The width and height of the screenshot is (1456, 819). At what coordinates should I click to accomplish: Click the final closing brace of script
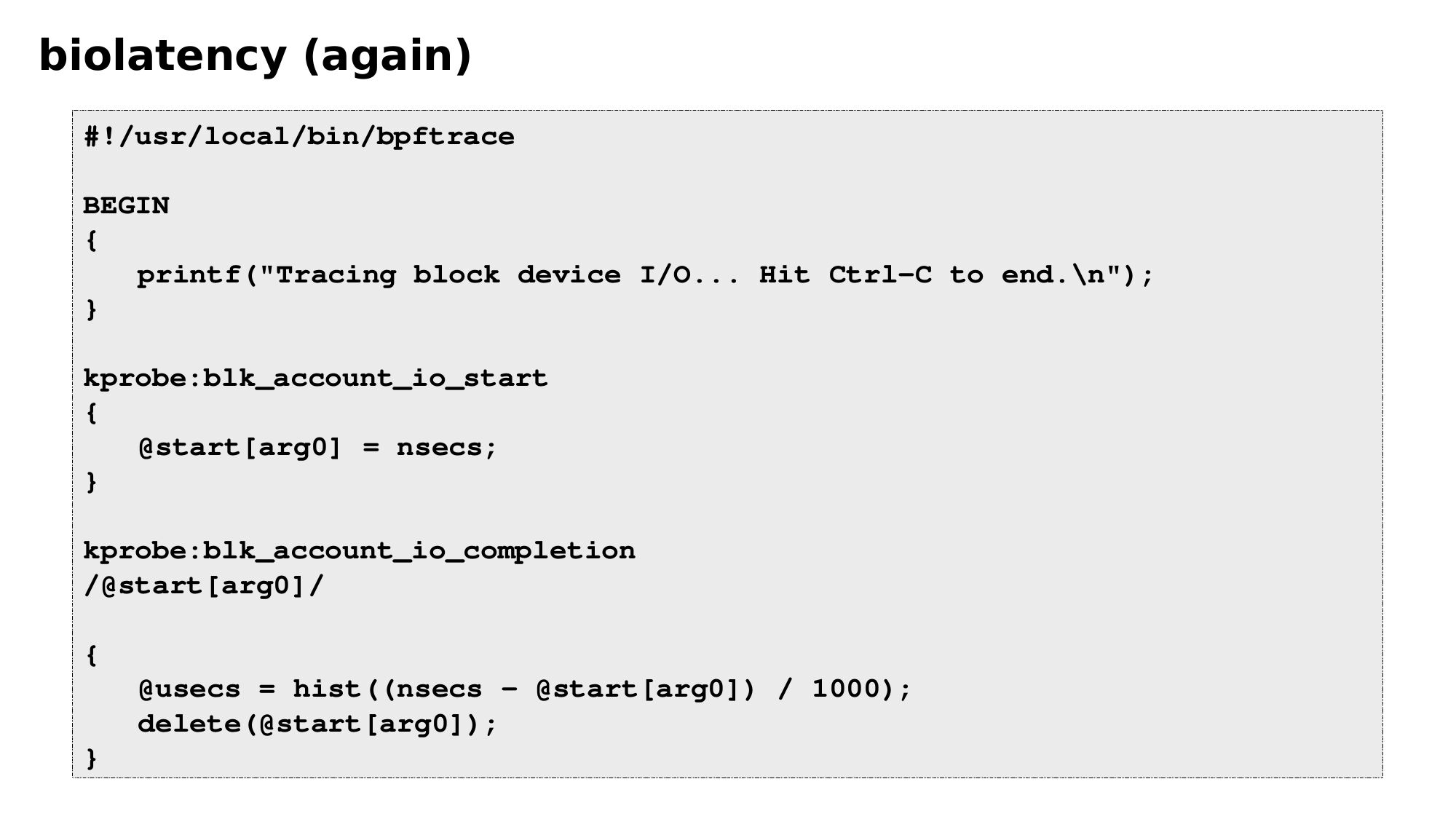91,759
